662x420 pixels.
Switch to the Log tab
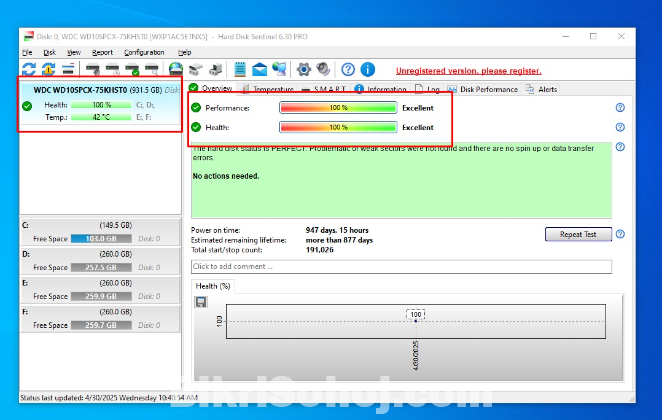coord(427,89)
